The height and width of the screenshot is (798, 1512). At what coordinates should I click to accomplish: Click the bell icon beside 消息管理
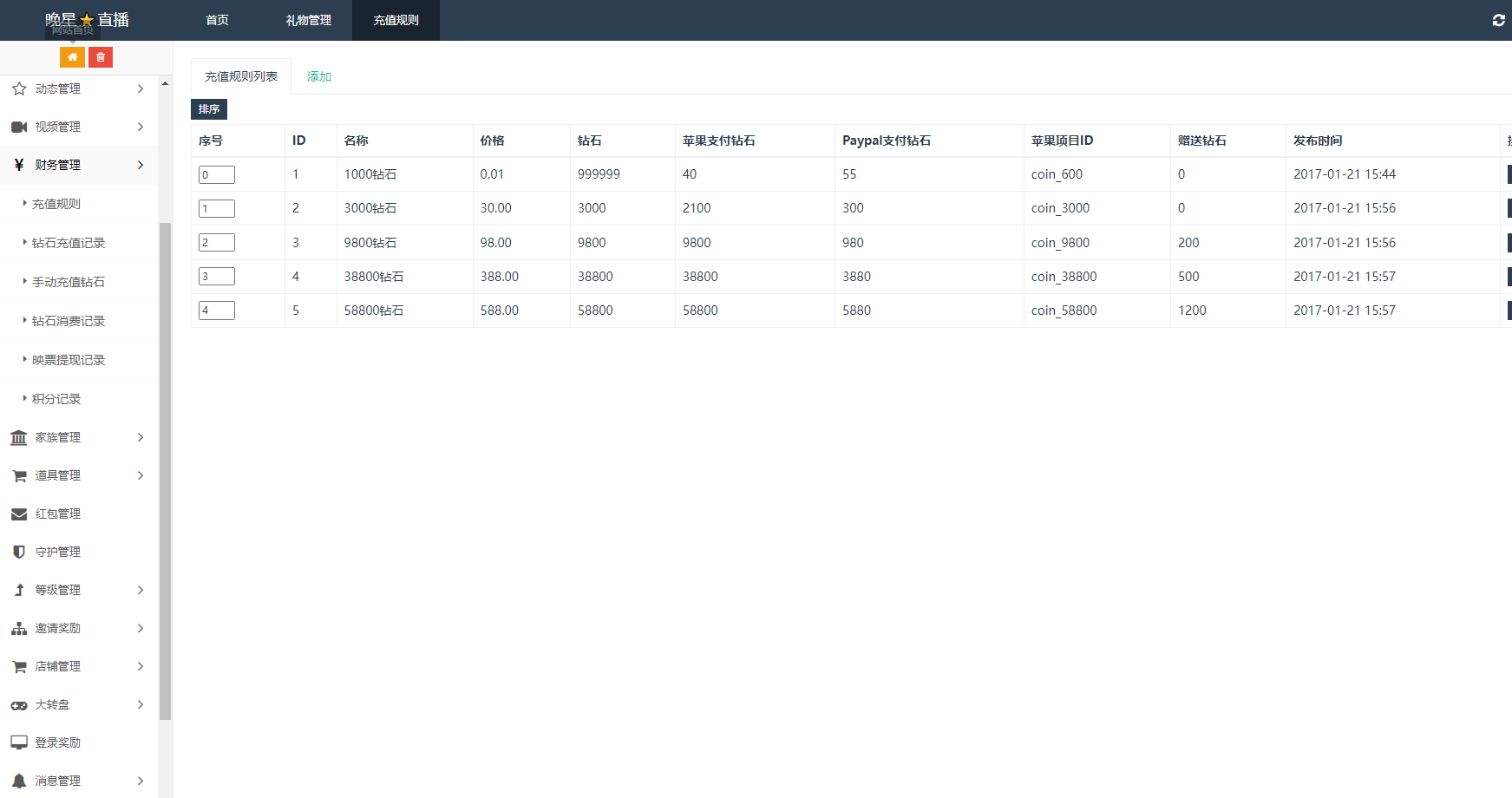[19, 781]
